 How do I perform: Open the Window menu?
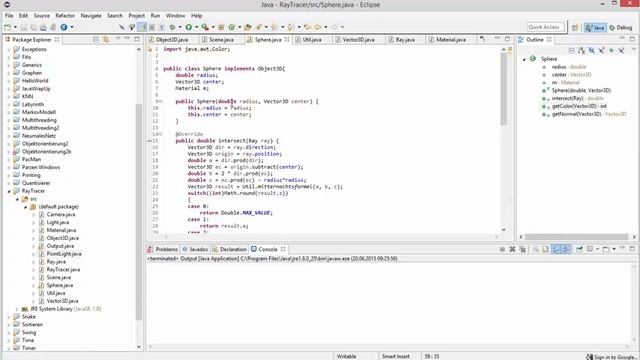(x=176, y=16)
